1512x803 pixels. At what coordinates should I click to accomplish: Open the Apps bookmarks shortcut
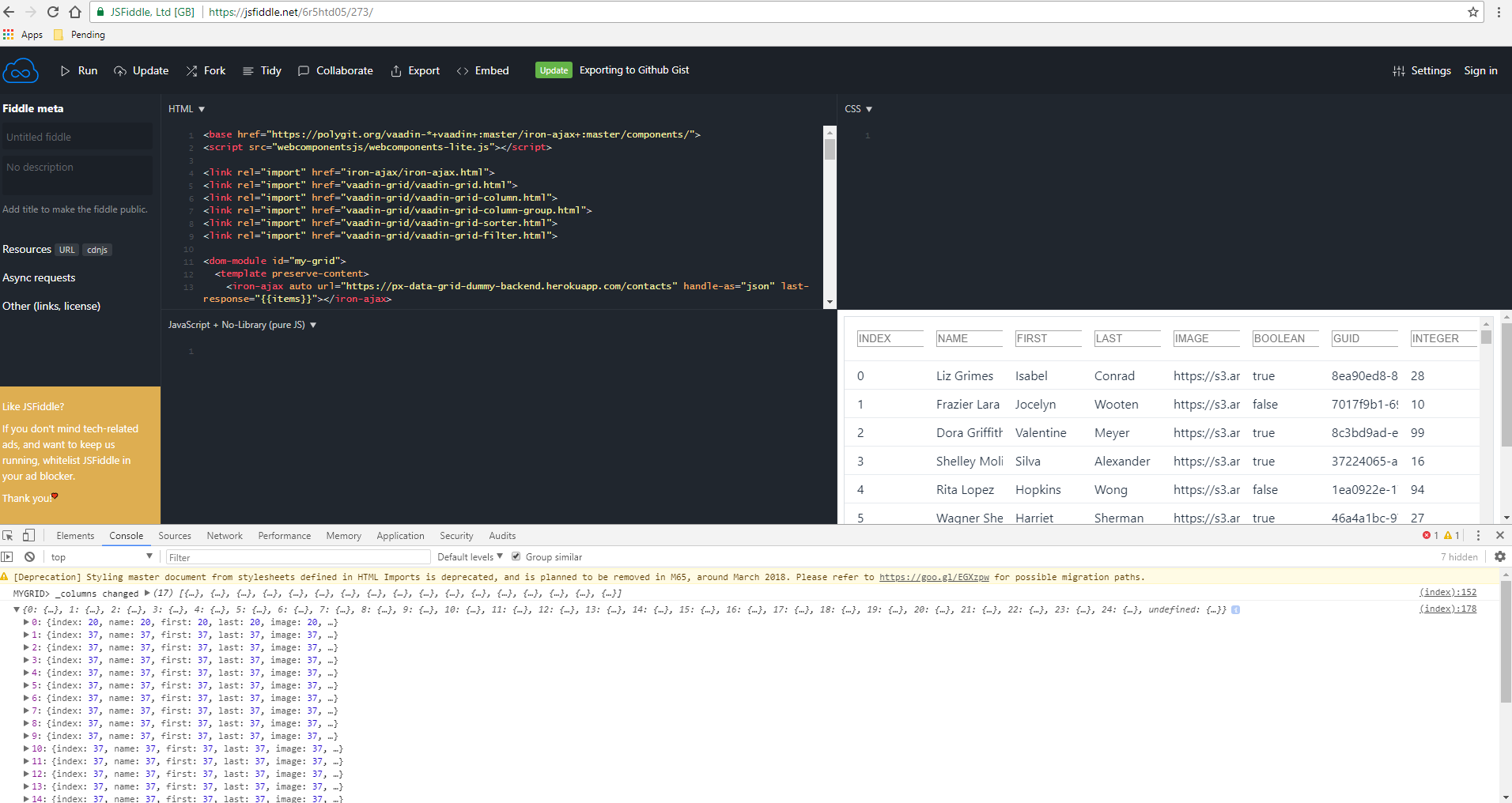23,35
